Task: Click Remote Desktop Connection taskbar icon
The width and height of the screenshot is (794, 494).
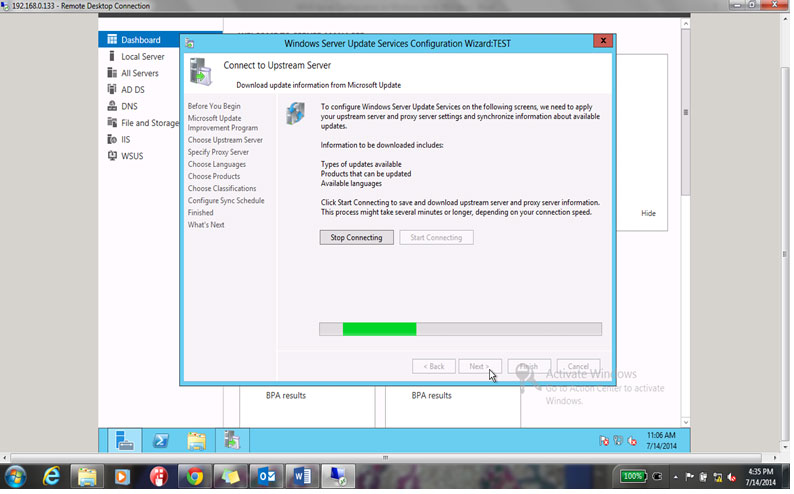Action: (x=338, y=477)
